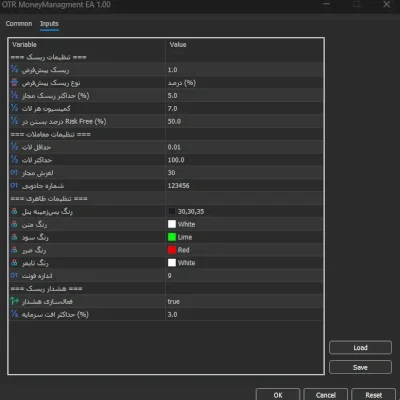The height and width of the screenshot is (400, 400).
Task: Click the integer icon beside the 123456 row
Action: coord(14,185)
